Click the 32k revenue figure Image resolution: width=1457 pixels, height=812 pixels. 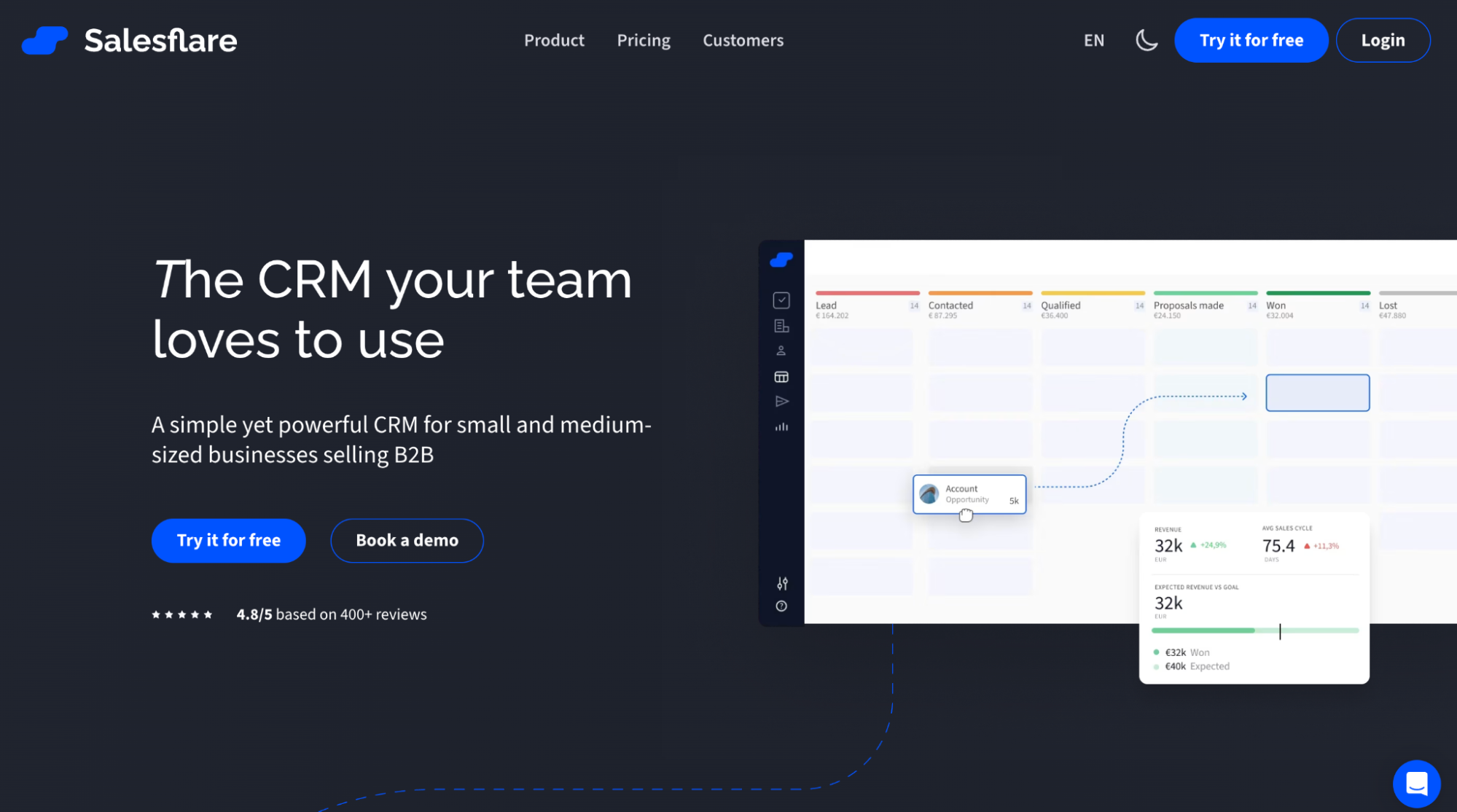1168,546
